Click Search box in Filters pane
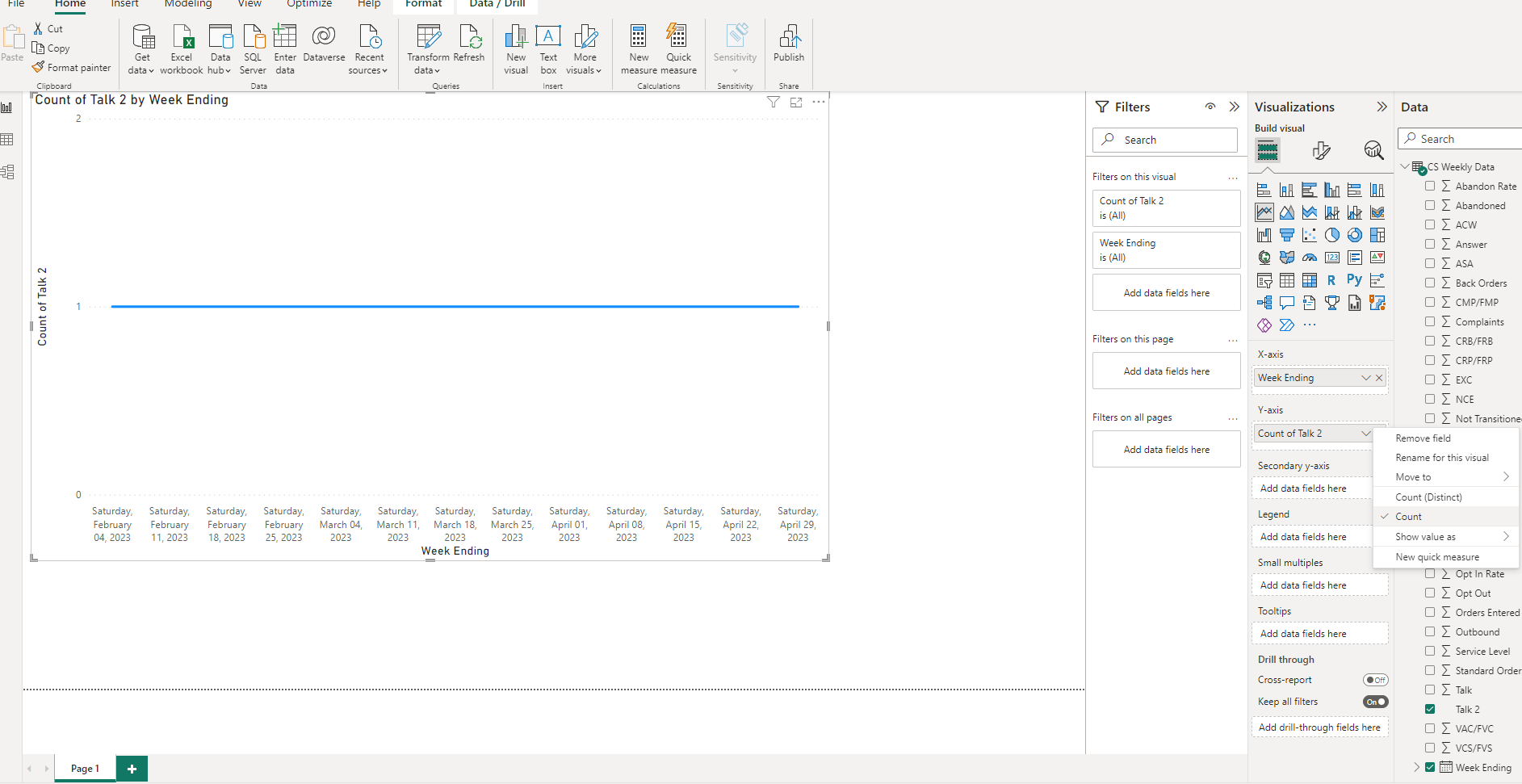 (x=1165, y=140)
